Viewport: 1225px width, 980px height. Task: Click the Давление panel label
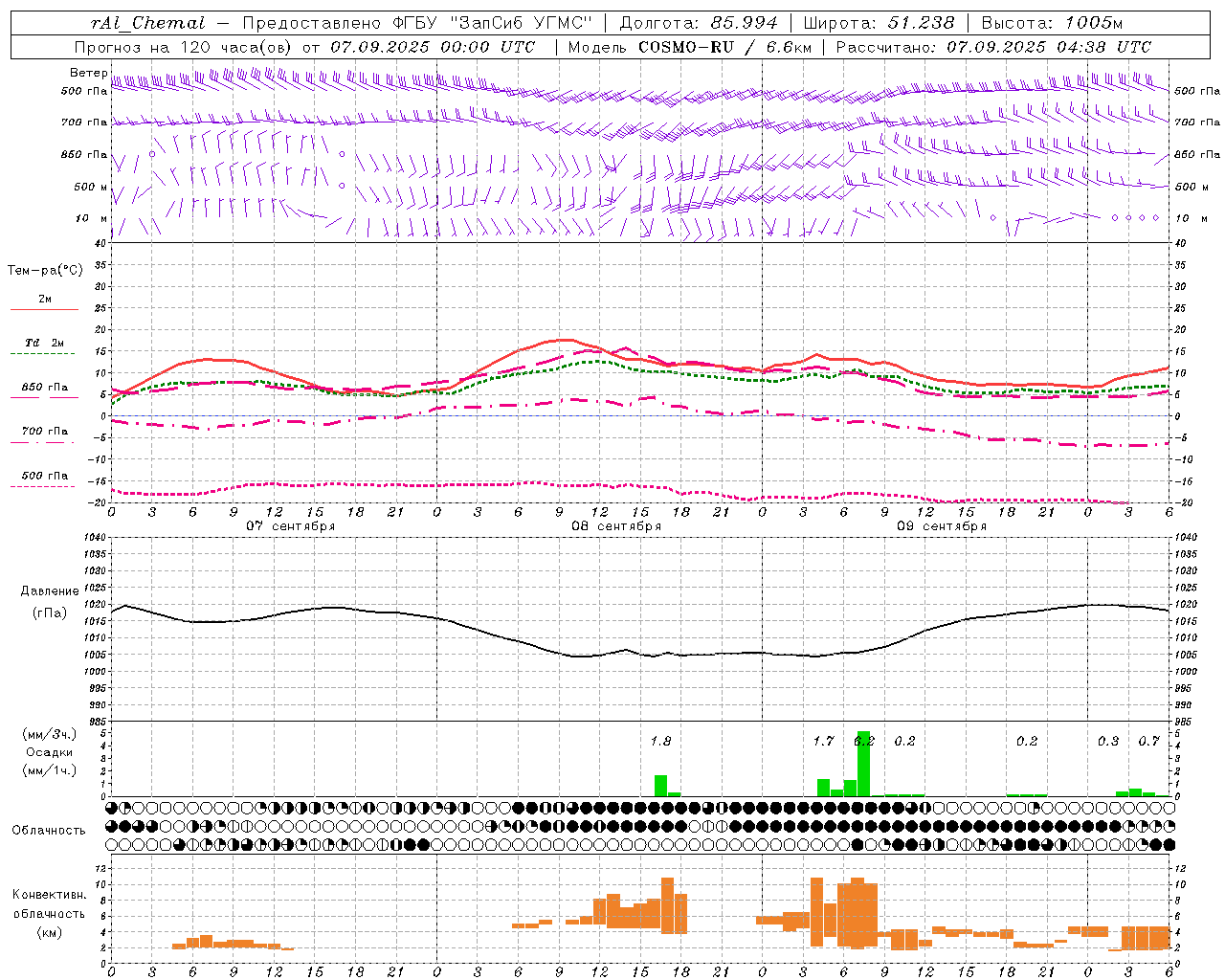pos(50,591)
